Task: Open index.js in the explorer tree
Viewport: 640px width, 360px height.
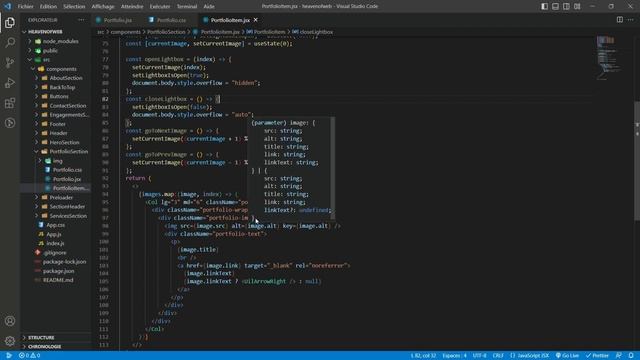Action: (x=55, y=243)
